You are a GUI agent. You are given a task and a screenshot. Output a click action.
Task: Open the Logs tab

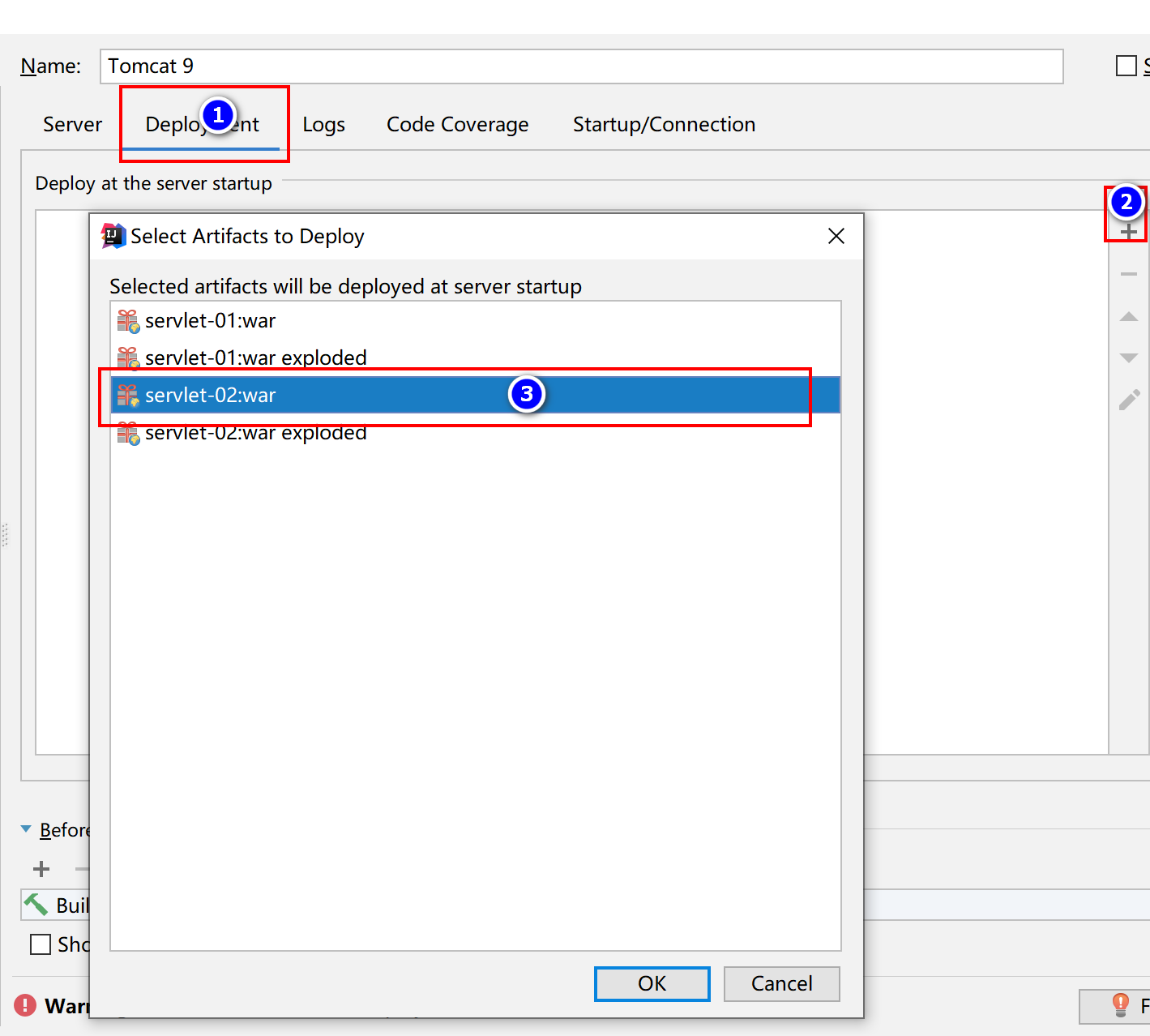[323, 124]
